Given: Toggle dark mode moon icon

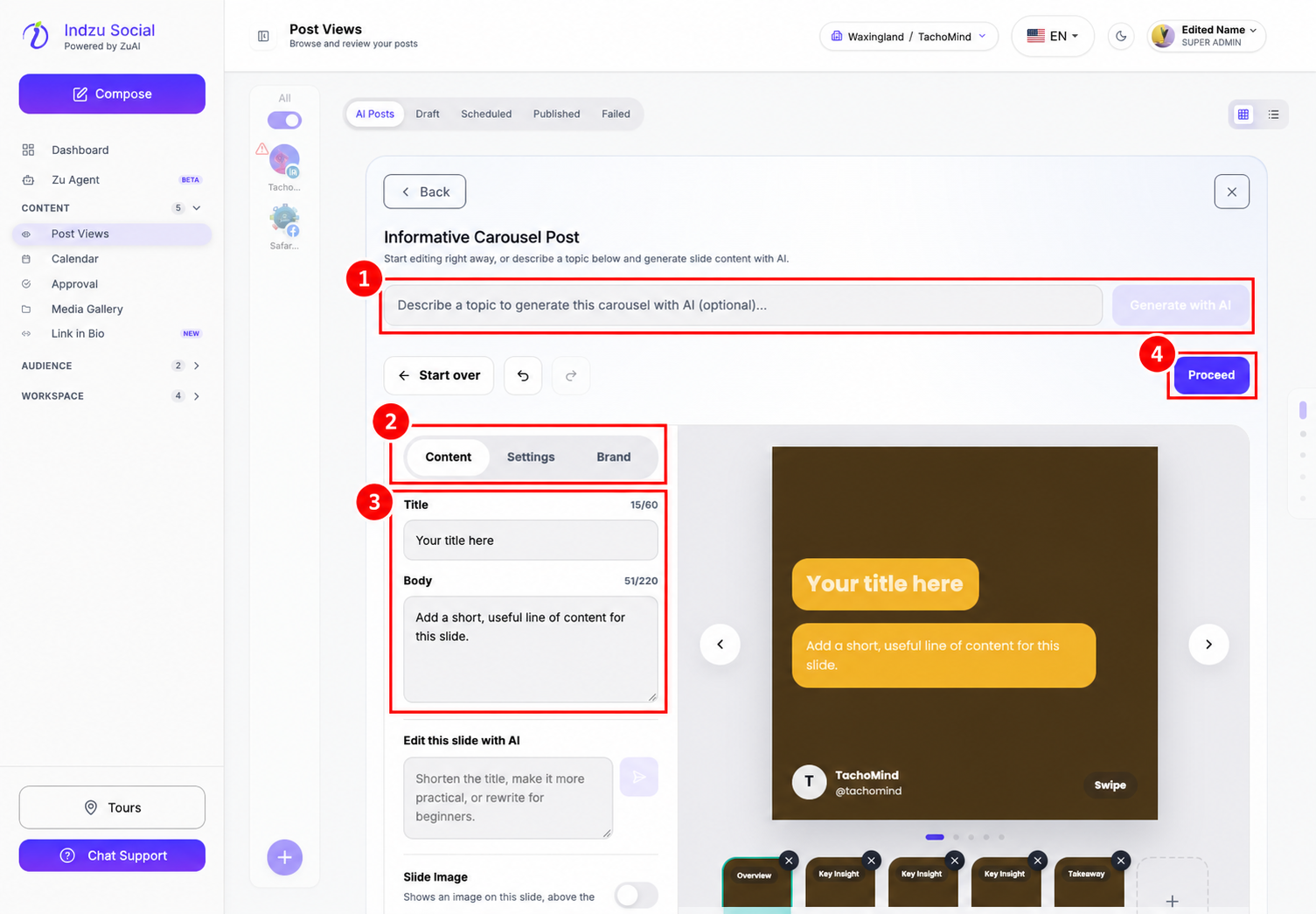Looking at the screenshot, I should tap(1121, 36).
